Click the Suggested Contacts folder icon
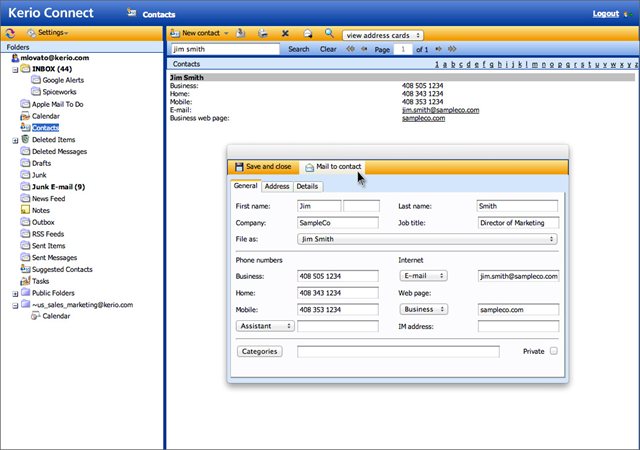 tap(25, 269)
